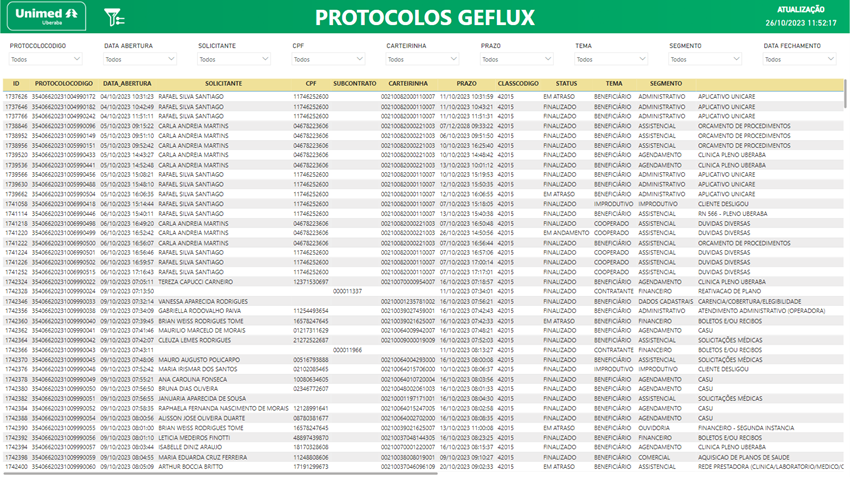Click the update timestamp 26/10/2023 11:52:17
850x477 pixels.
[801, 23]
